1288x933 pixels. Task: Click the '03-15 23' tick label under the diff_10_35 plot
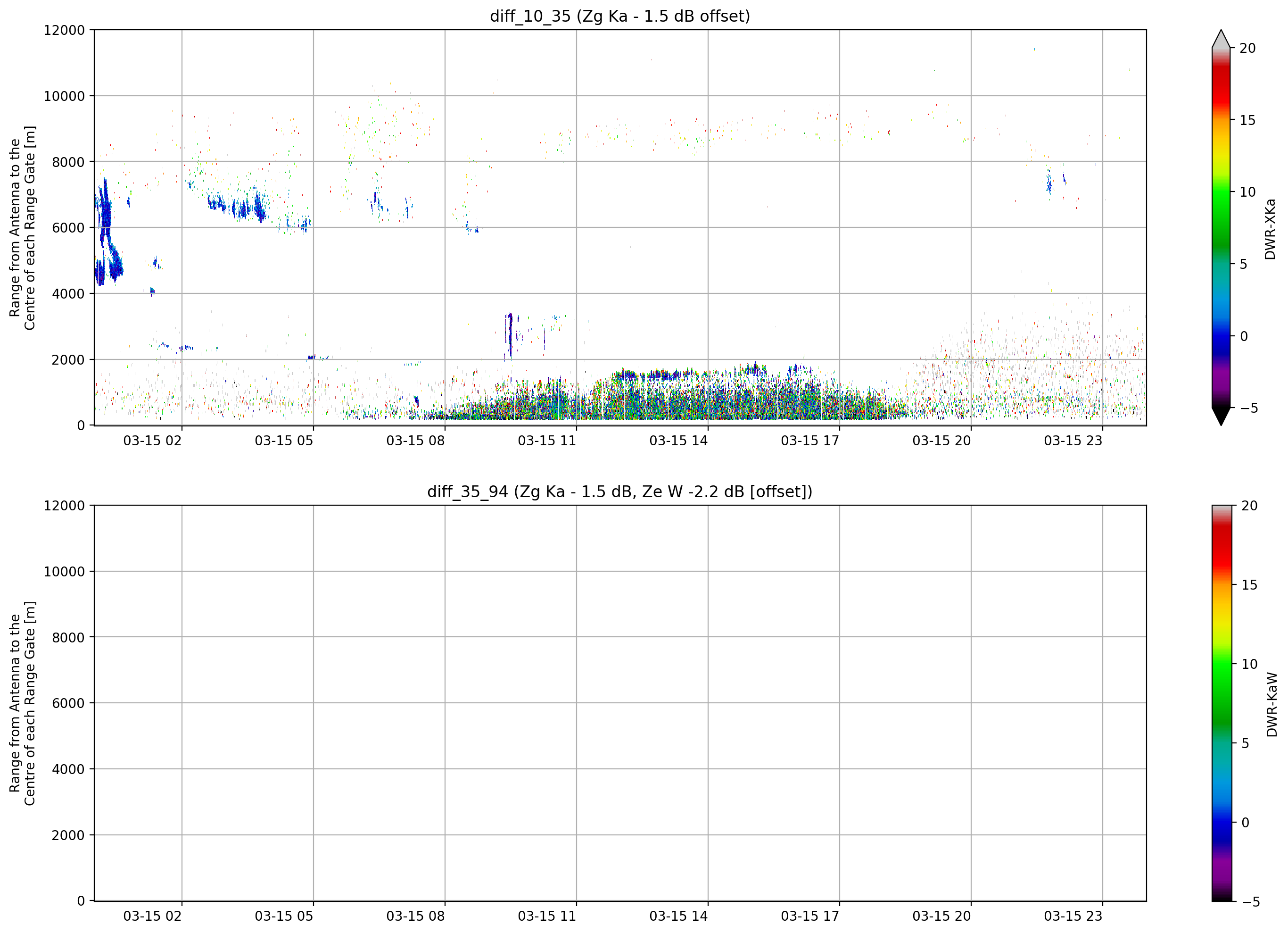point(1073,441)
